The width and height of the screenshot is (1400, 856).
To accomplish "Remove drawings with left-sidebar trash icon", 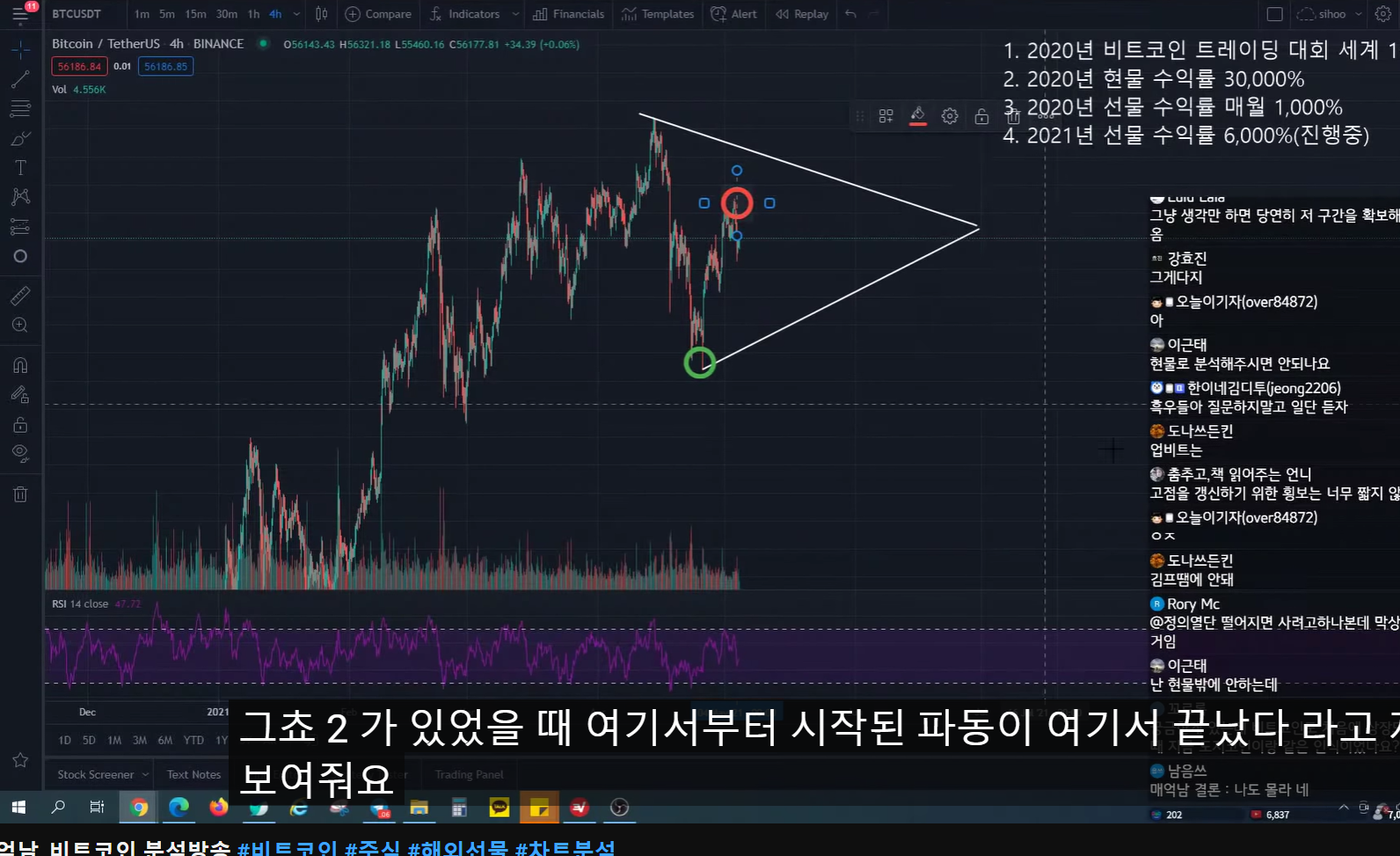I will 20,494.
